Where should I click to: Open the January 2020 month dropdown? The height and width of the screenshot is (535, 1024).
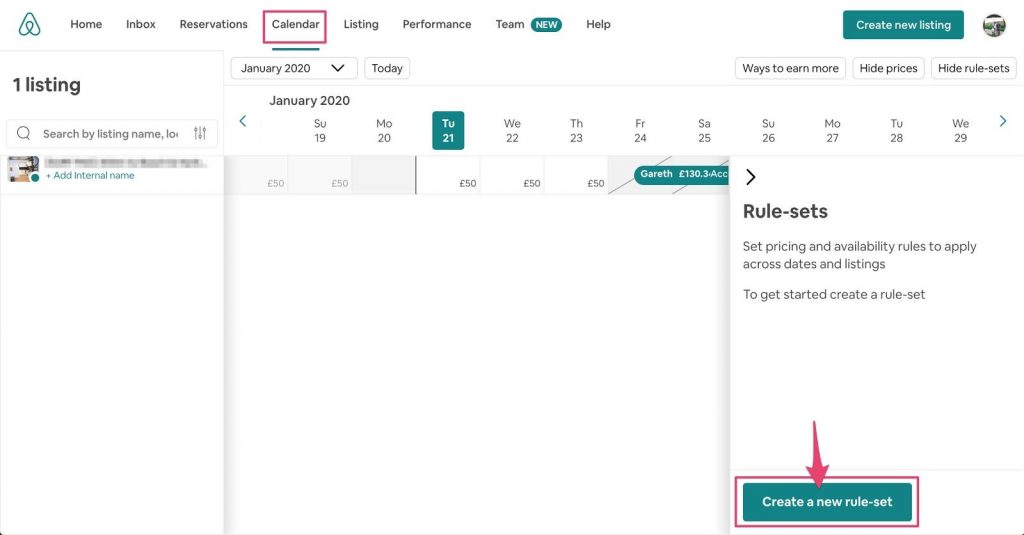[293, 68]
